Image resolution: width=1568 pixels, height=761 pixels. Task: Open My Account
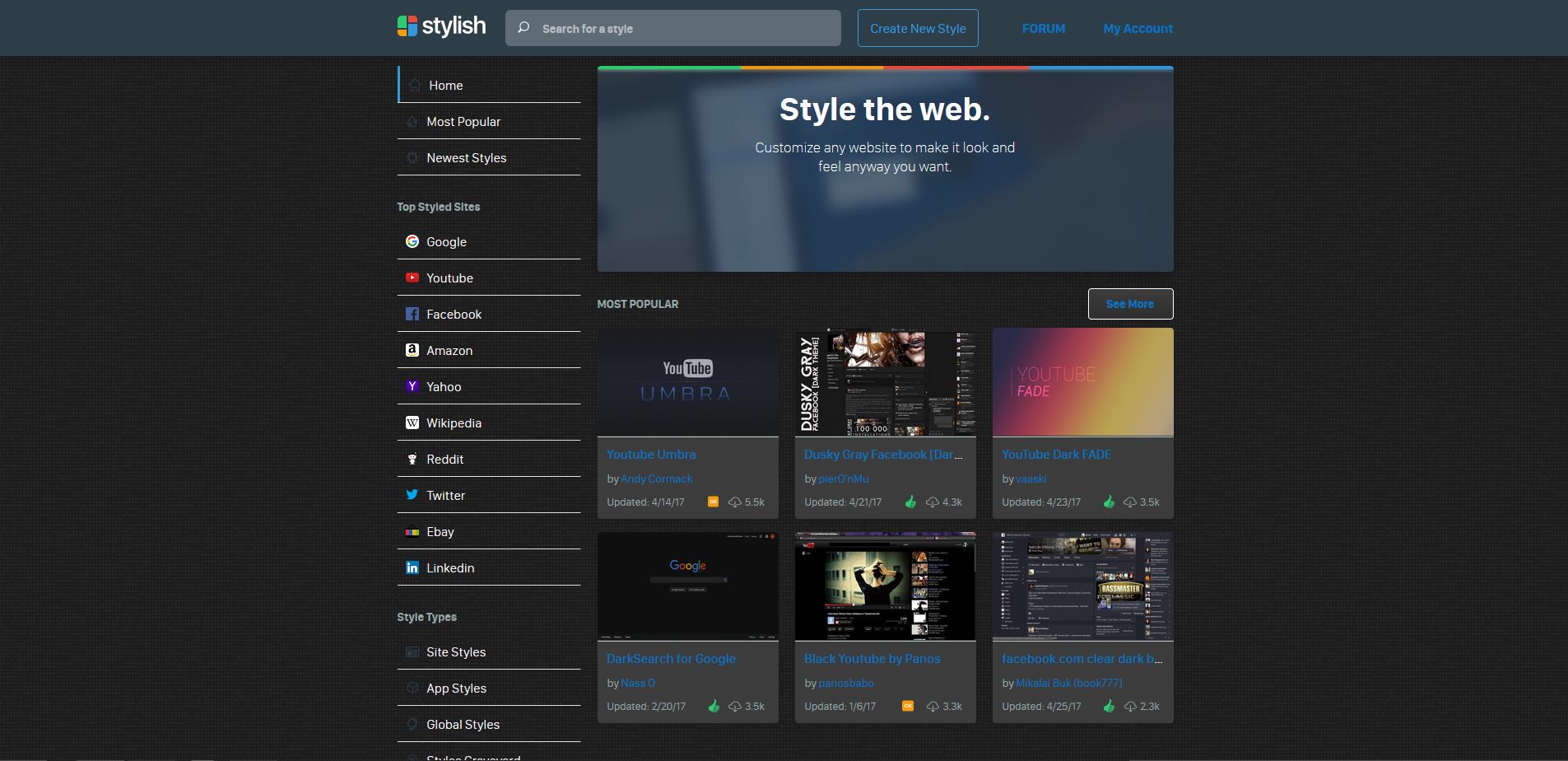[x=1138, y=28]
